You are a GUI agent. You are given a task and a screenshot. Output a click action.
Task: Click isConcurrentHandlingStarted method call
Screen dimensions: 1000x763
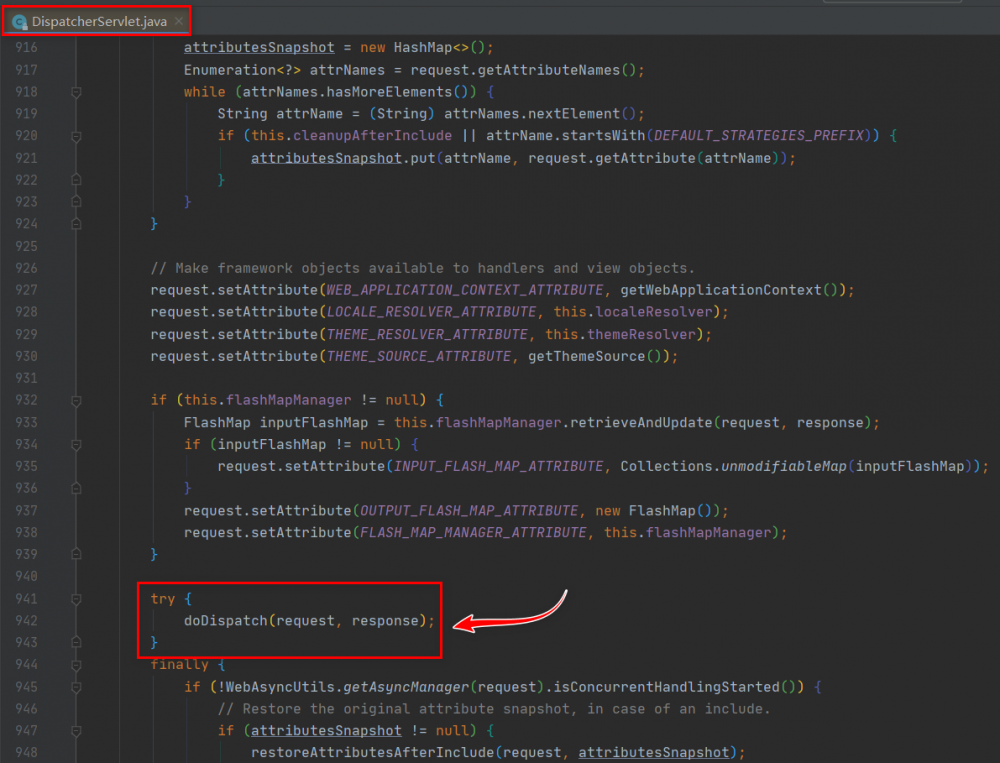click(666, 687)
